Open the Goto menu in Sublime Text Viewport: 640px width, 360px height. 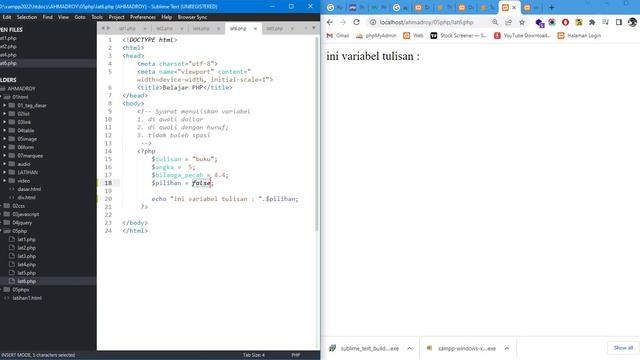pos(80,17)
